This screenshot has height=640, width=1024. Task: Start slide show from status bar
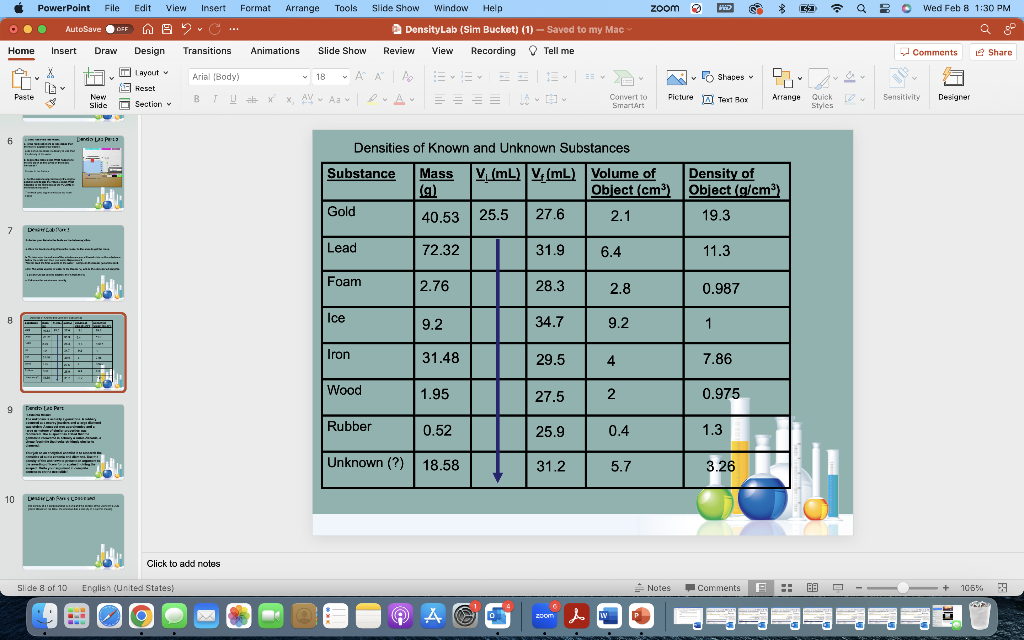pos(838,588)
